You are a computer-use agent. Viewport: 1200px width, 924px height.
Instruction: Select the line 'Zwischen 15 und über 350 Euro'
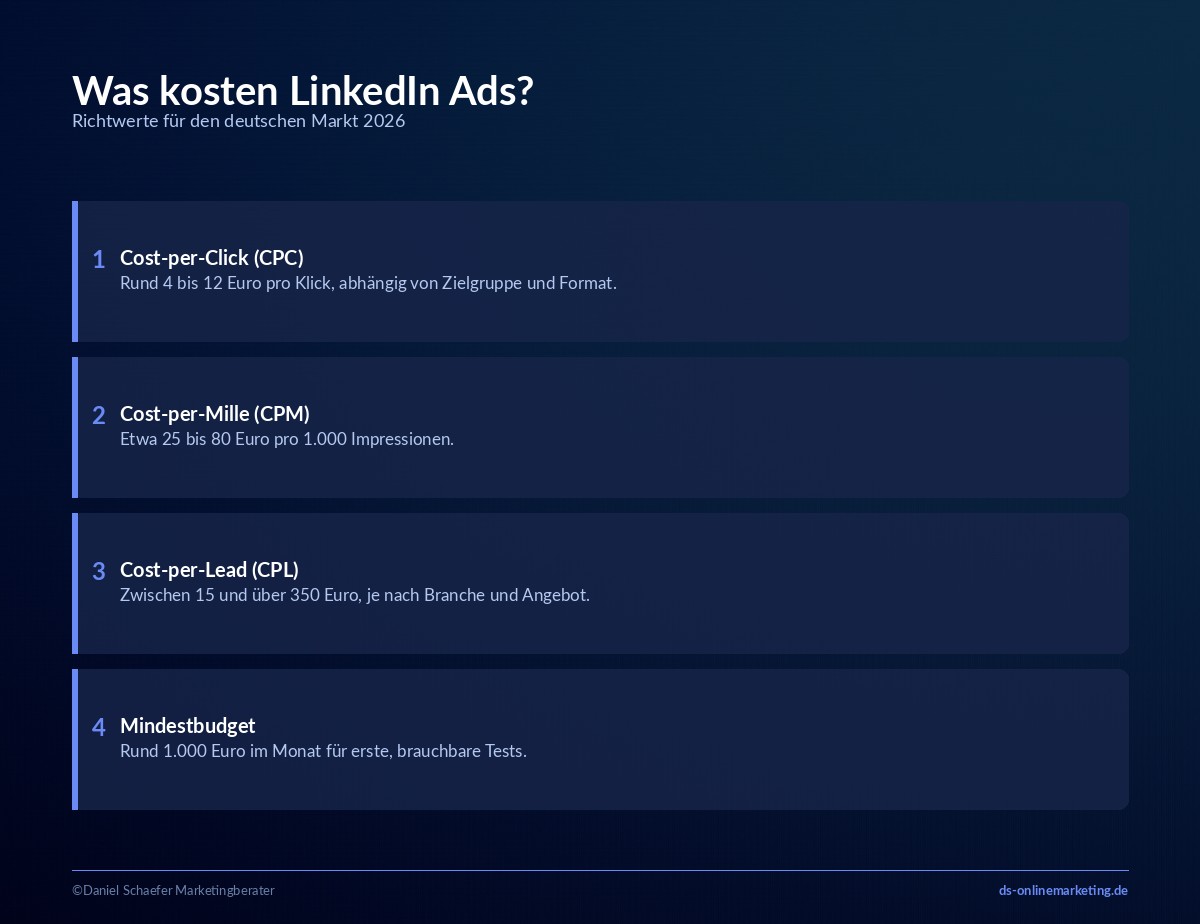(239, 595)
